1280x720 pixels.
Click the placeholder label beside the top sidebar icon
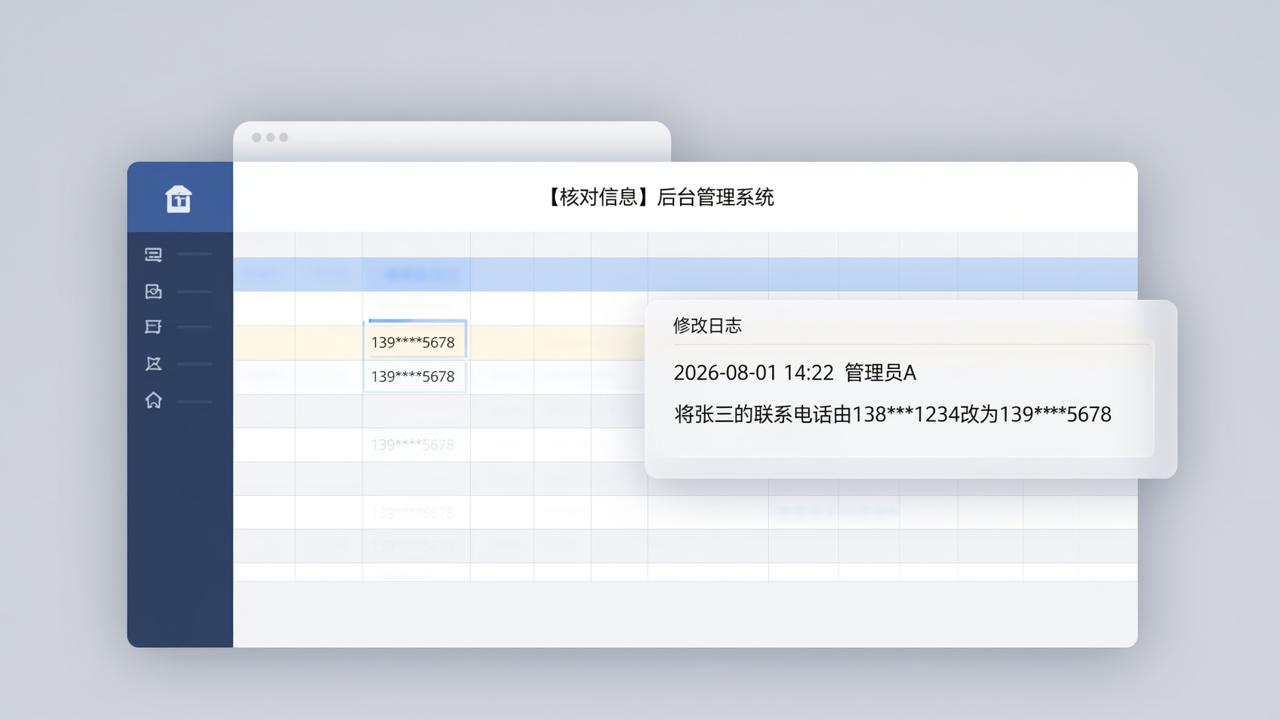pos(194,255)
